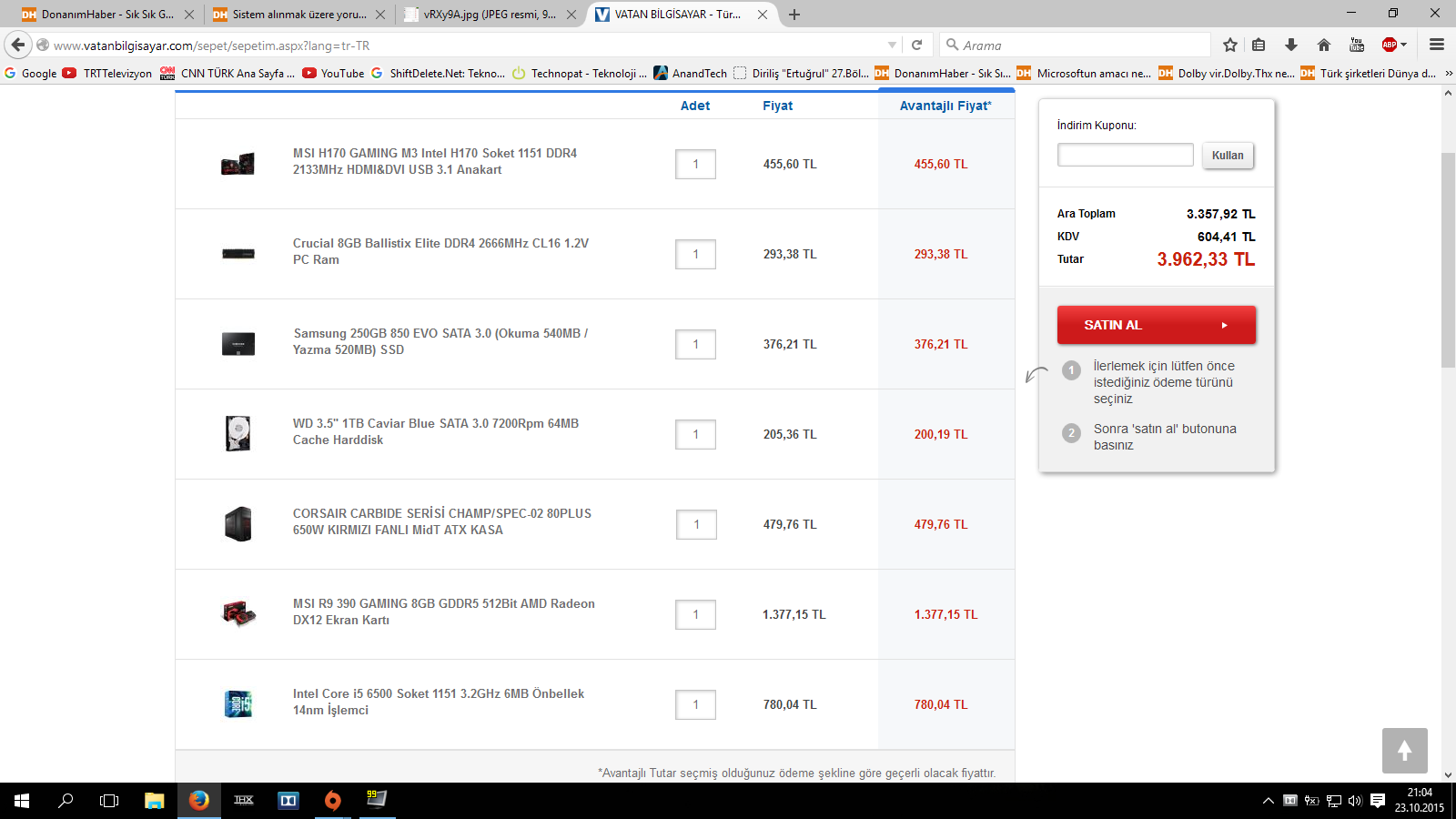Show hidden tray icons chevron
The height and width of the screenshot is (819, 1456).
(x=1268, y=801)
